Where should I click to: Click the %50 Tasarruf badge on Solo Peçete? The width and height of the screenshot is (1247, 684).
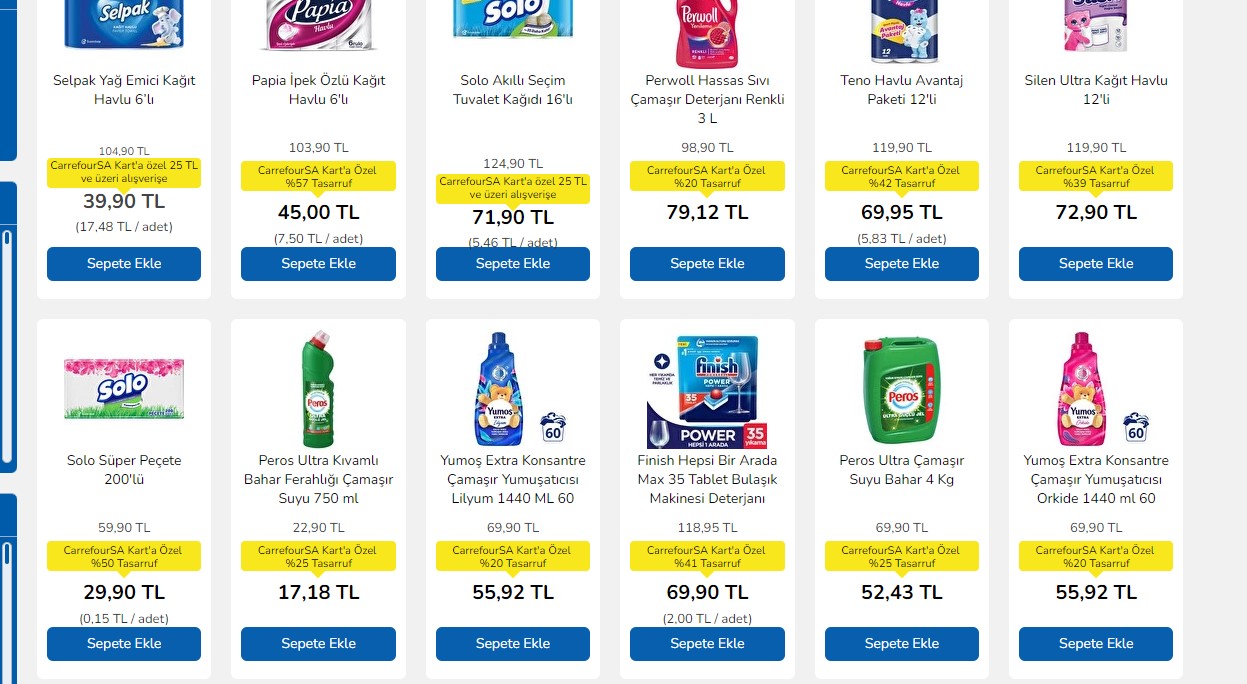pos(124,557)
